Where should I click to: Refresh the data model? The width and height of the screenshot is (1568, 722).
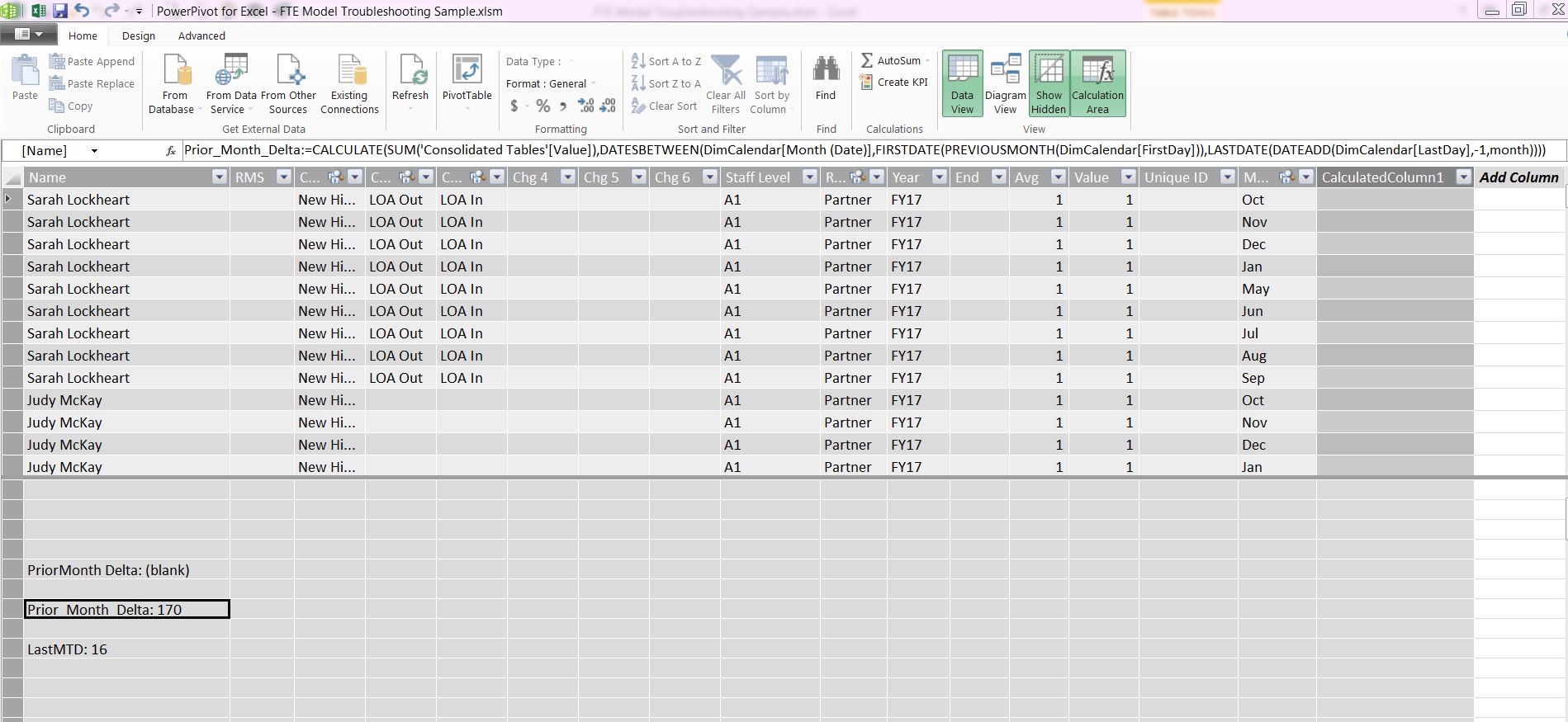tap(410, 83)
